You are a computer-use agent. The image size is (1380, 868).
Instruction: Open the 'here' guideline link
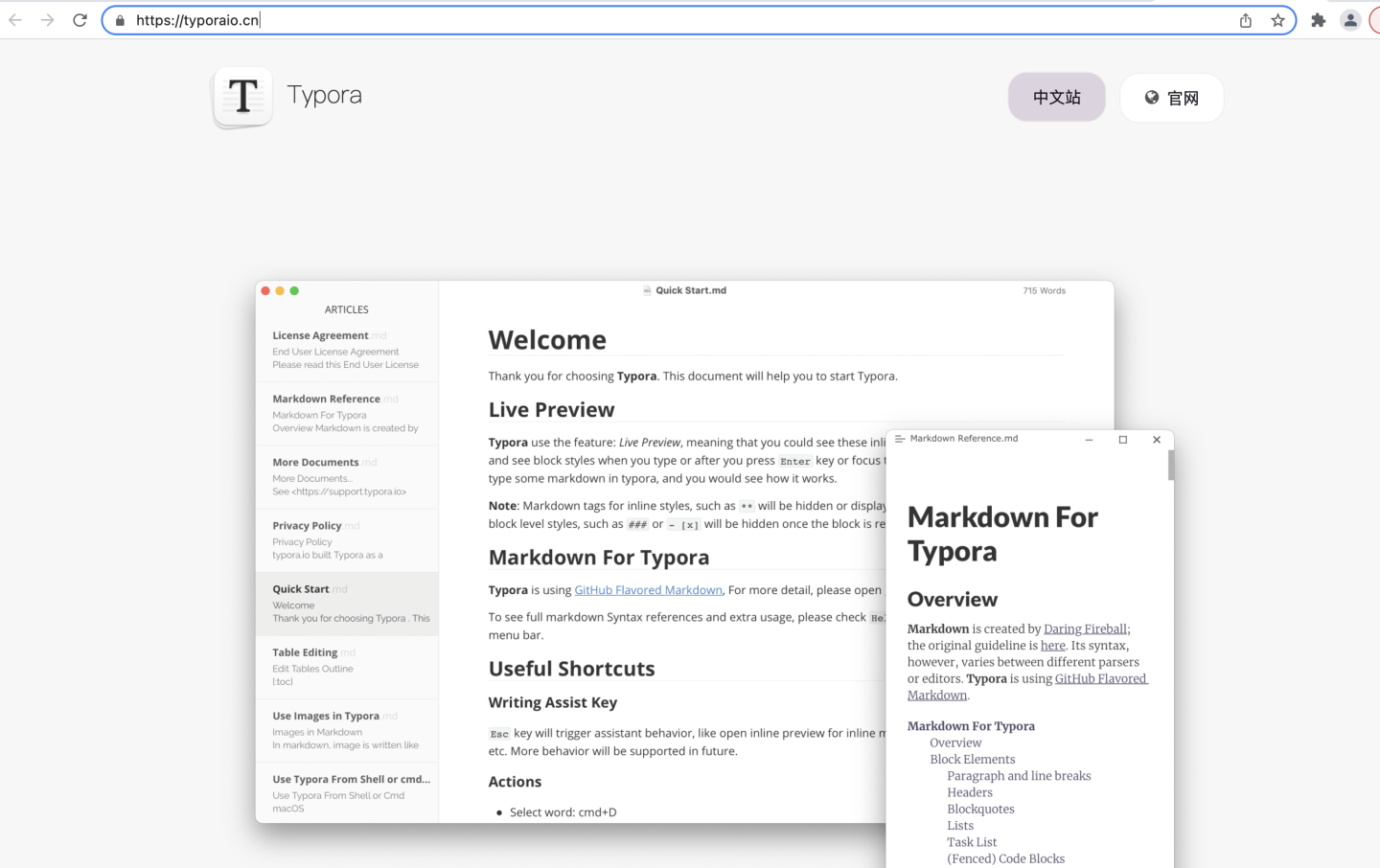(x=1053, y=646)
